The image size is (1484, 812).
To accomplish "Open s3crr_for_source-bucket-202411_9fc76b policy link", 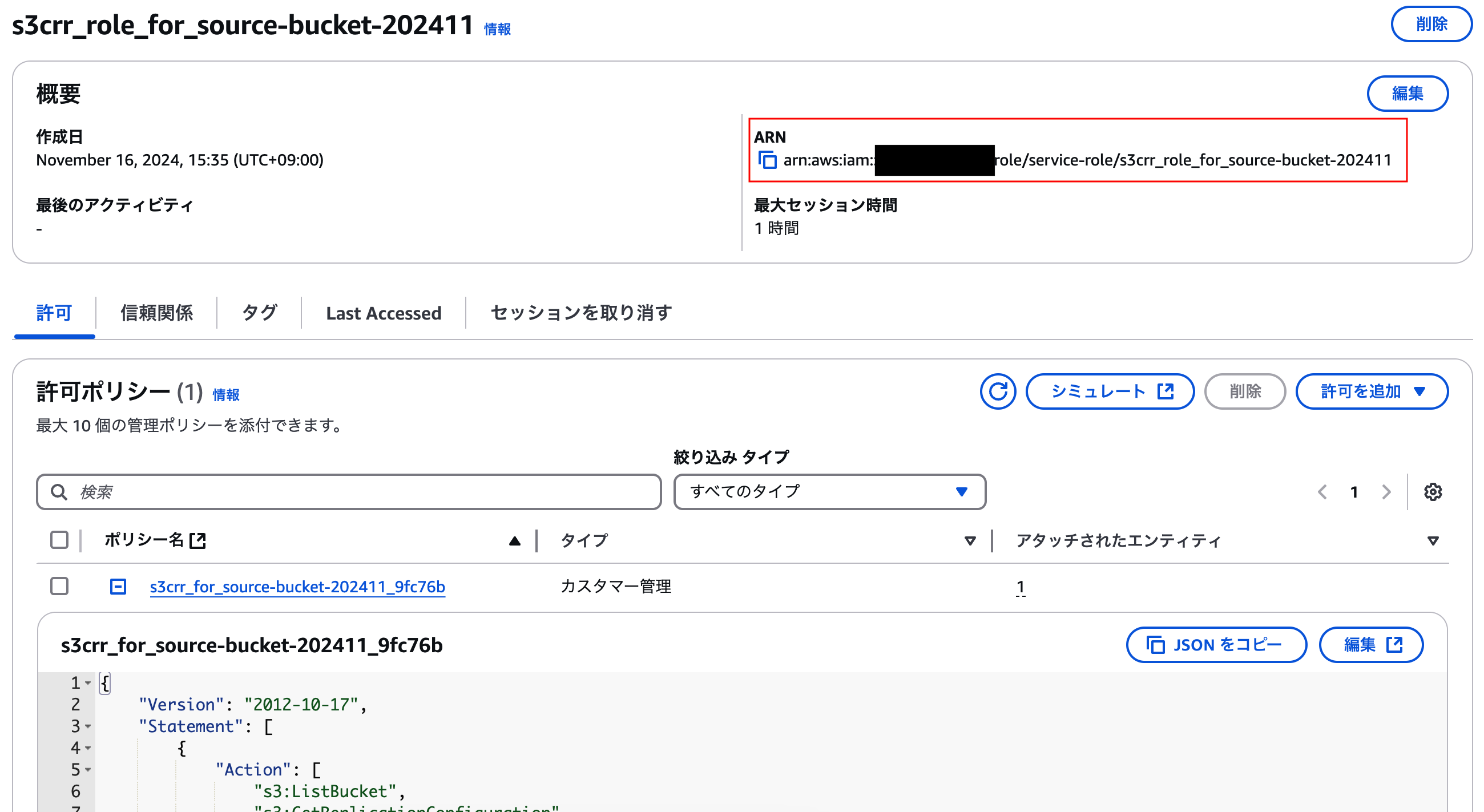I will 297,586.
